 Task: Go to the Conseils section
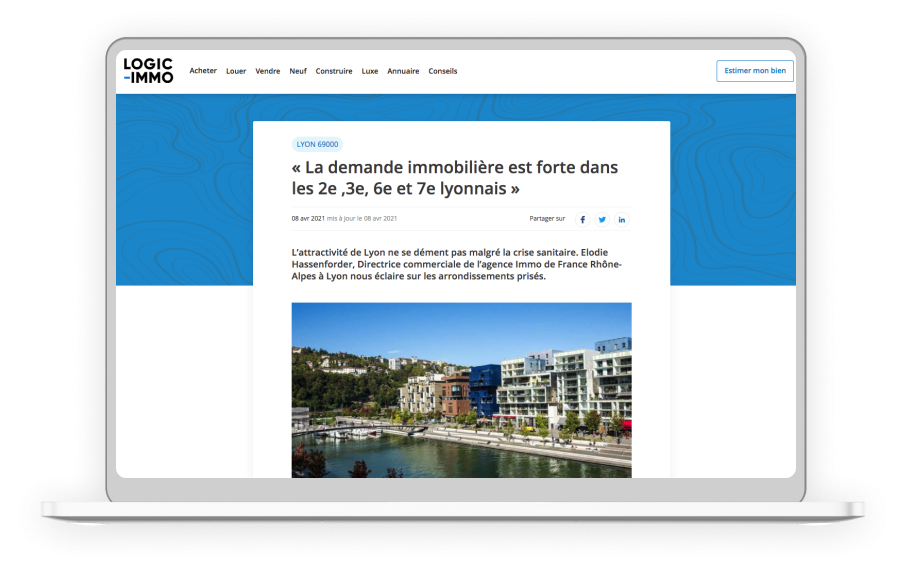pos(443,71)
